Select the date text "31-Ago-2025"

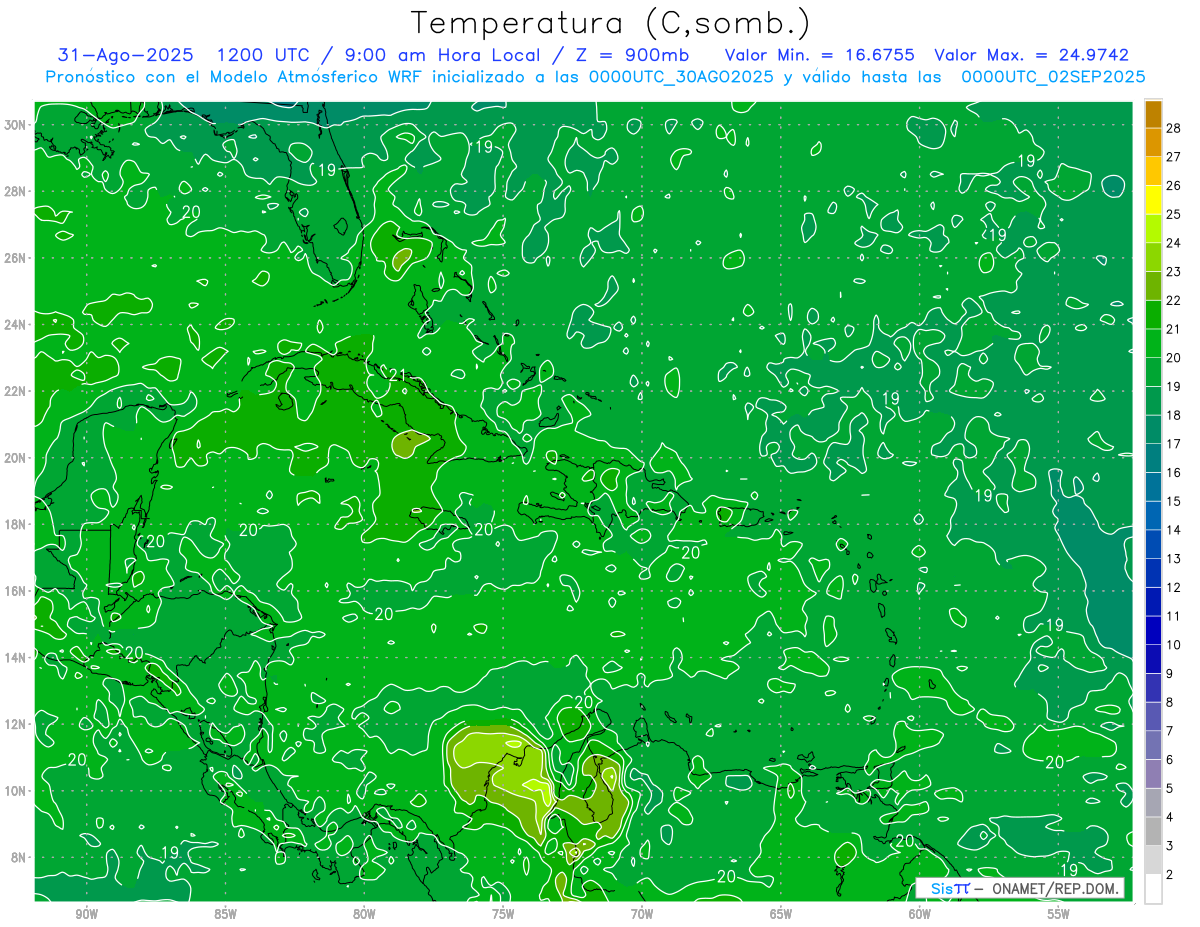(127, 56)
